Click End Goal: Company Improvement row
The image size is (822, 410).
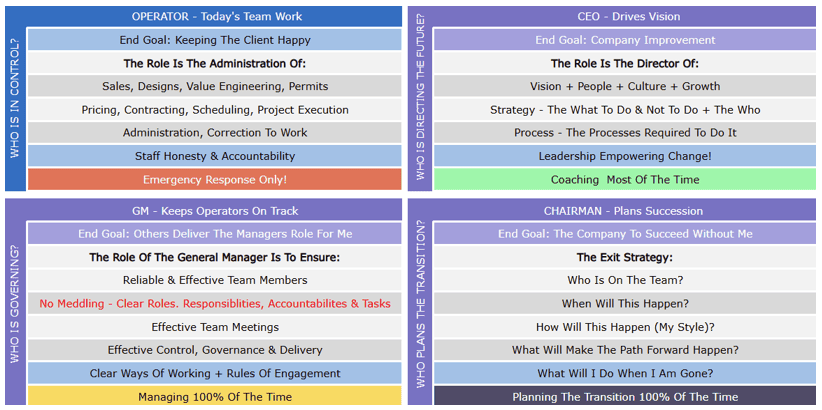625,40
